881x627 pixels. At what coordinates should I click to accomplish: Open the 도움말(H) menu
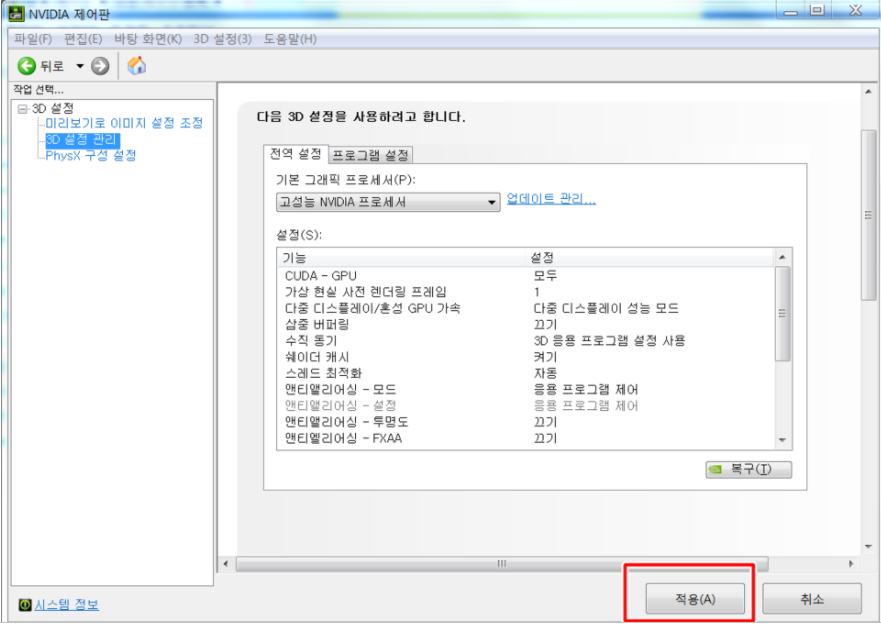[290, 39]
